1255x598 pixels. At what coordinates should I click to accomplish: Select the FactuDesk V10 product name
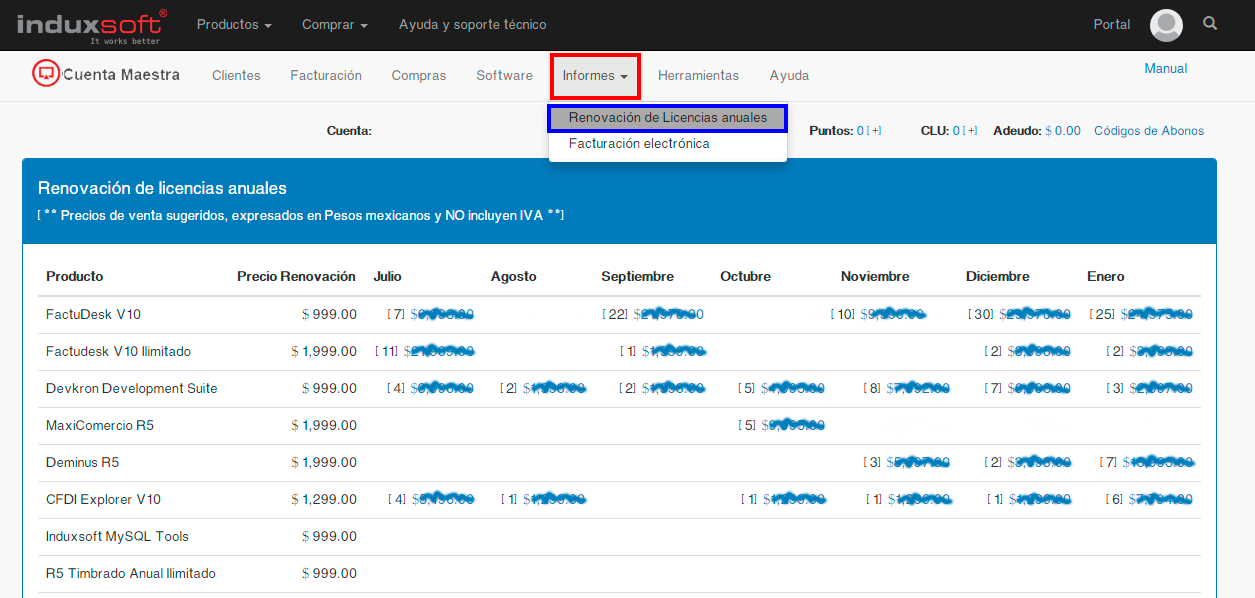point(94,315)
